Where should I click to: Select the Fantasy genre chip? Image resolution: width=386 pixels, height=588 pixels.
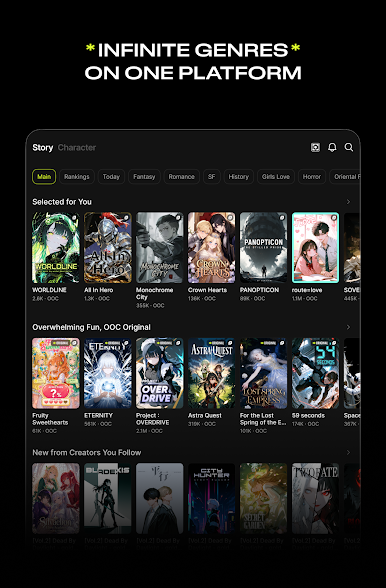click(x=144, y=177)
